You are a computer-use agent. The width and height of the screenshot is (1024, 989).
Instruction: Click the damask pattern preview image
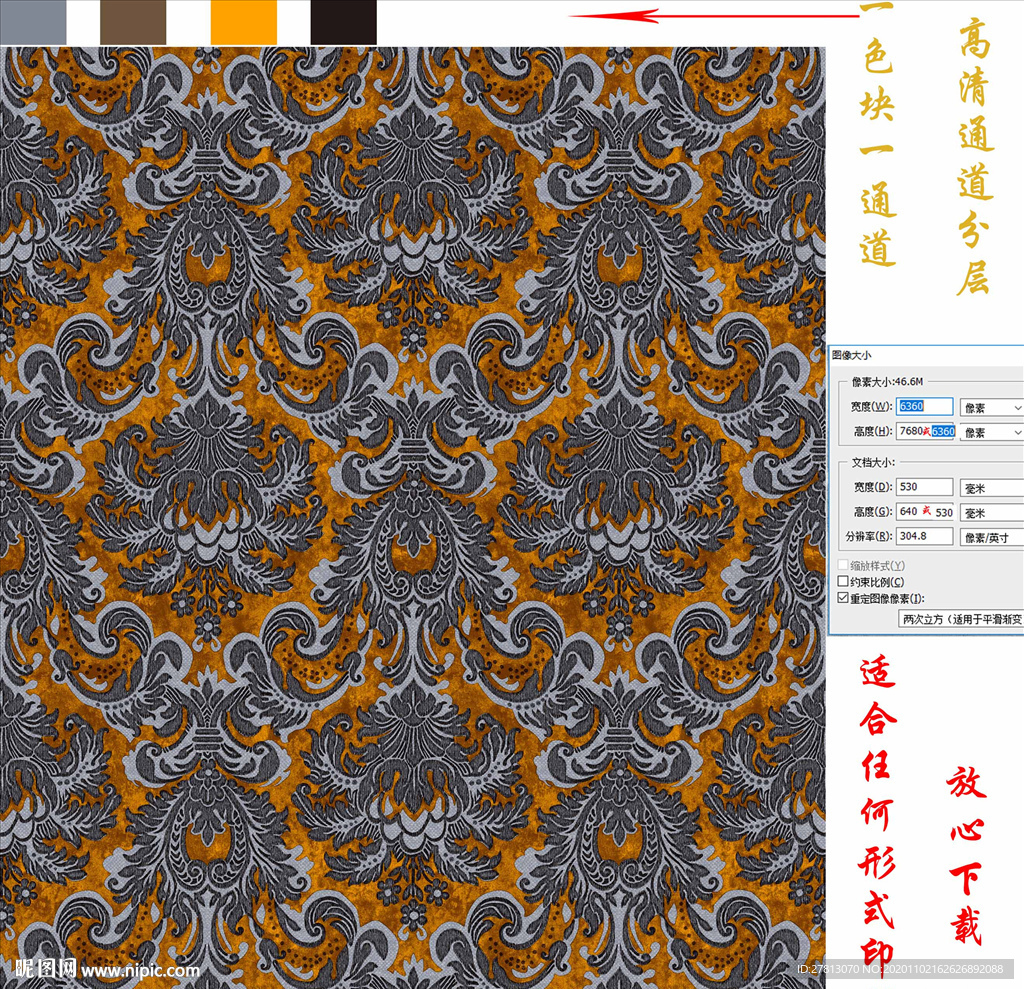tap(413, 517)
